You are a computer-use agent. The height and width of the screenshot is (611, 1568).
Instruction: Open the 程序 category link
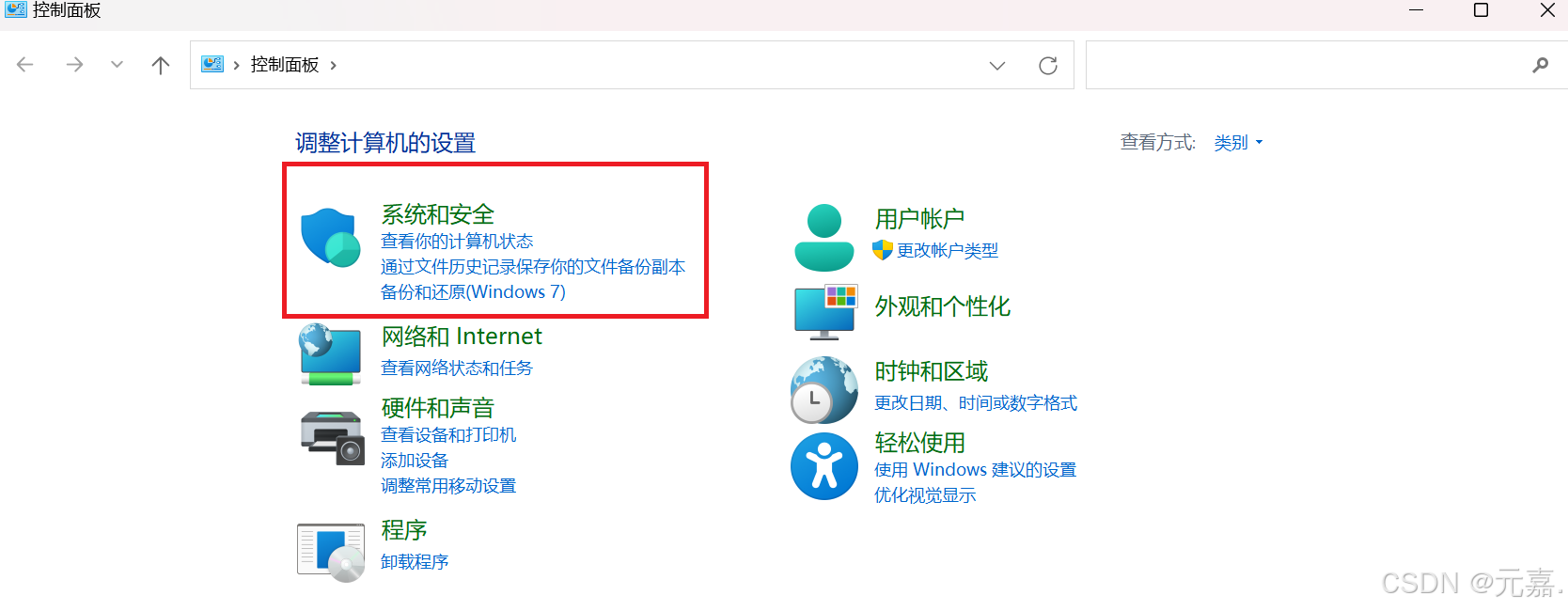point(403,530)
